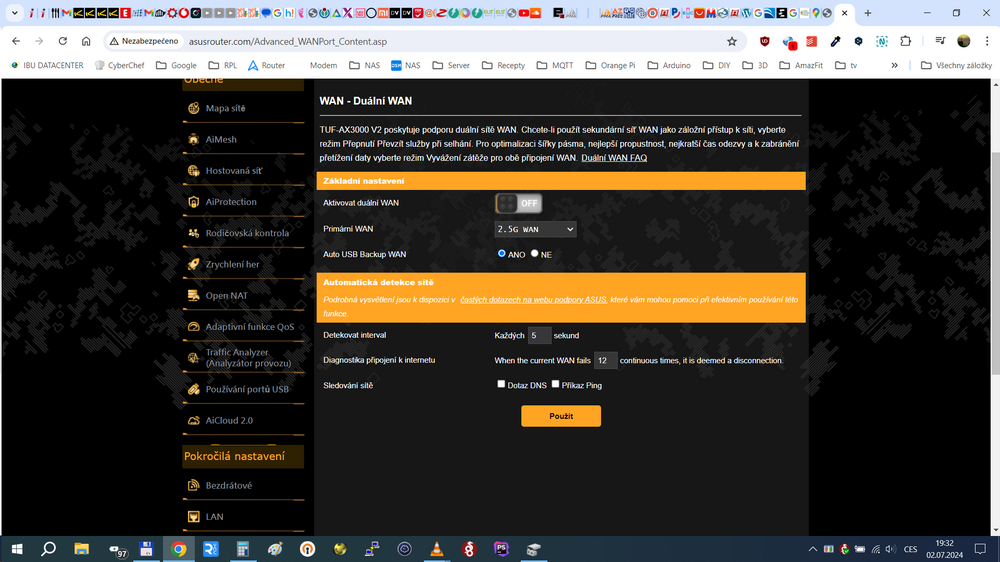Image resolution: width=1000 pixels, height=562 pixels.
Task: Open the AiMesh sidebar icon
Action: [x=193, y=139]
